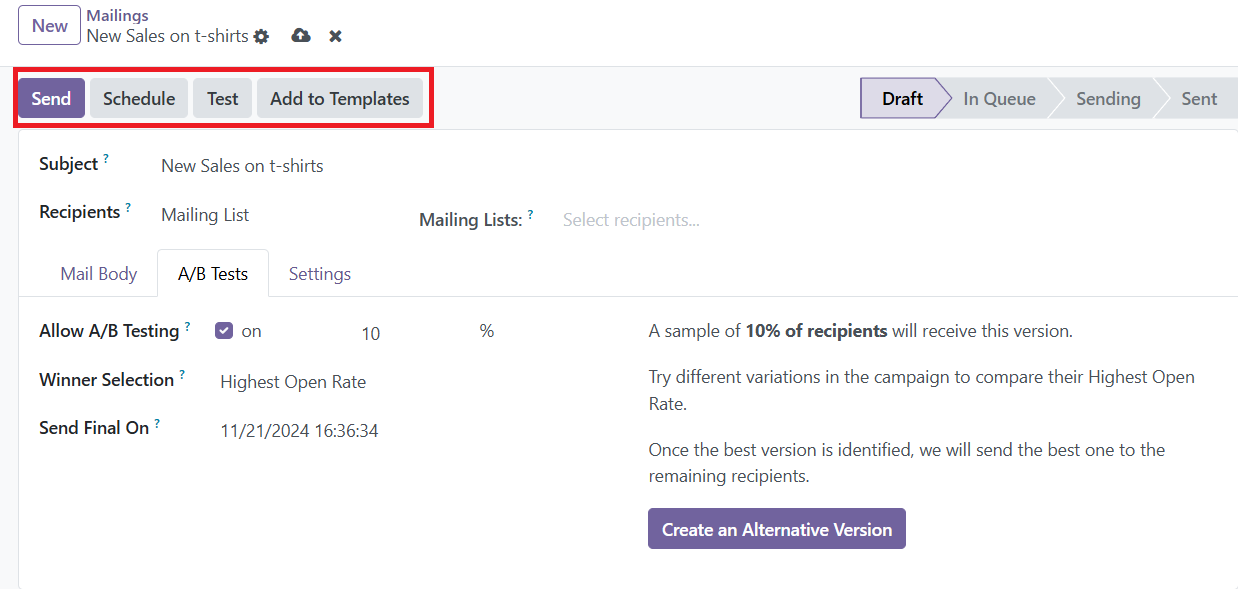The width and height of the screenshot is (1238, 589).
Task: Open the Subject field help tooltip
Action: coord(106,158)
